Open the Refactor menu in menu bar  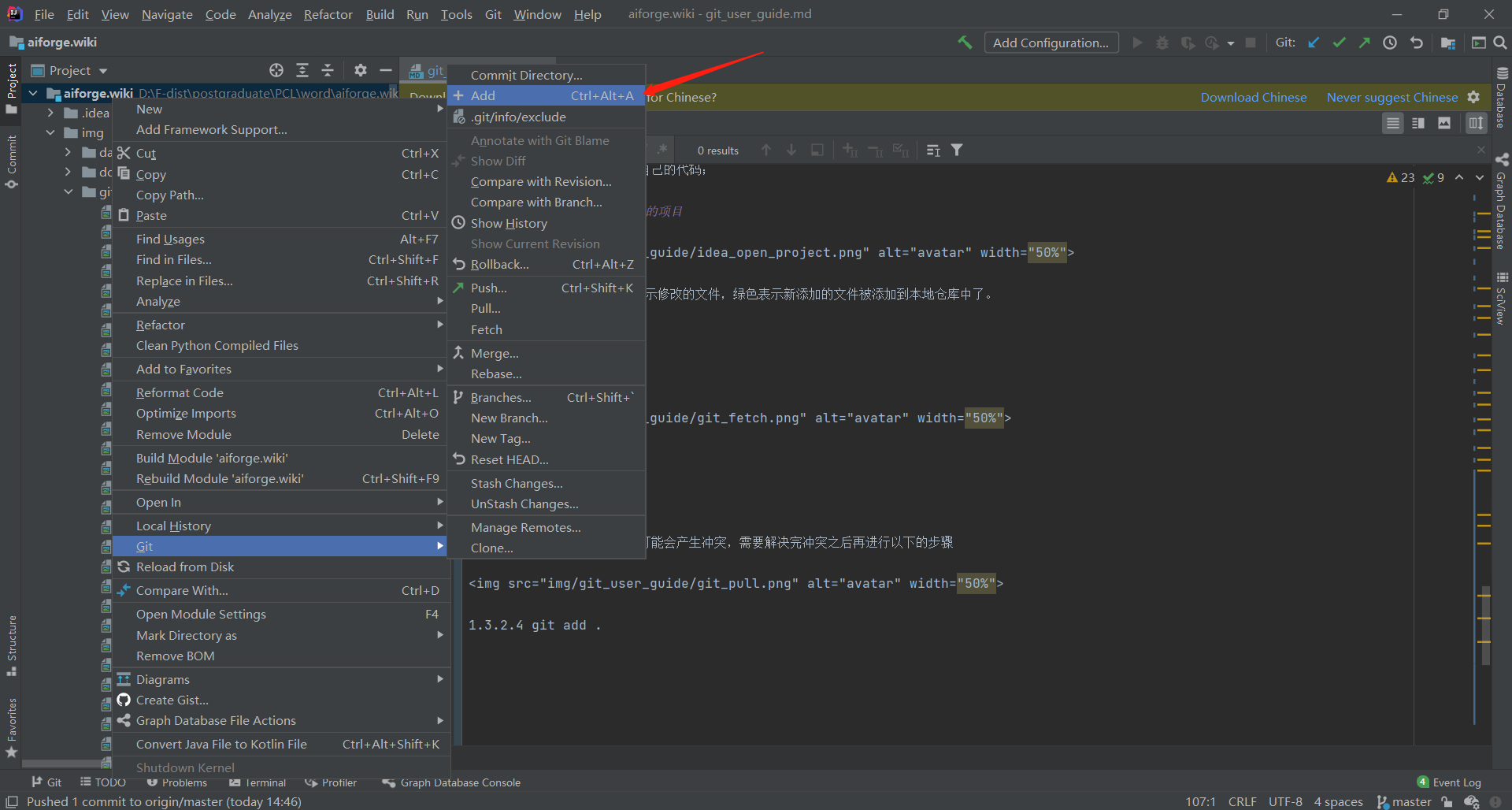[328, 14]
